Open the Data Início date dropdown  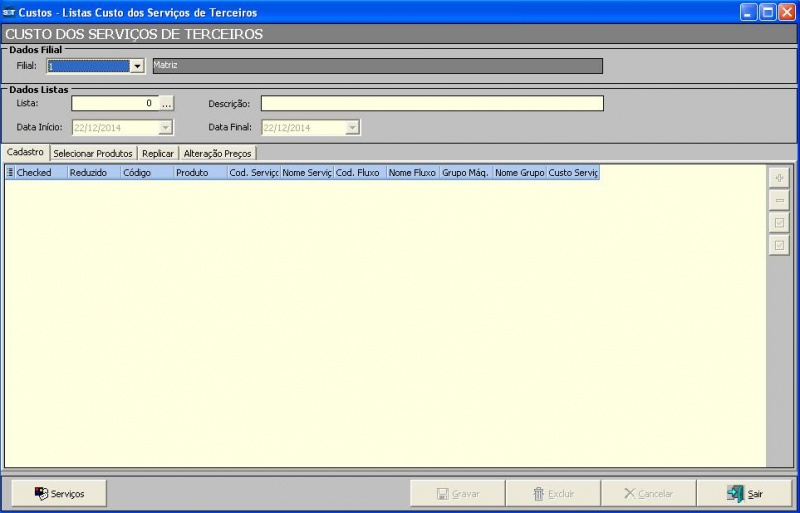coord(165,128)
